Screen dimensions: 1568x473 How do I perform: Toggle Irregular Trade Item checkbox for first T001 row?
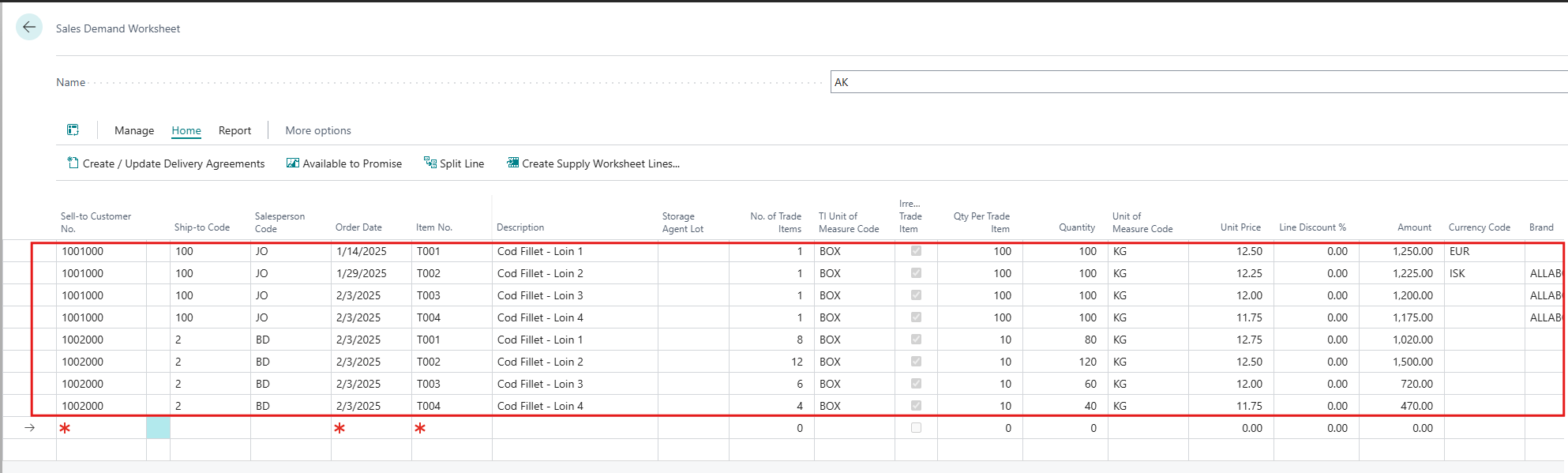pyautogui.click(x=916, y=251)
